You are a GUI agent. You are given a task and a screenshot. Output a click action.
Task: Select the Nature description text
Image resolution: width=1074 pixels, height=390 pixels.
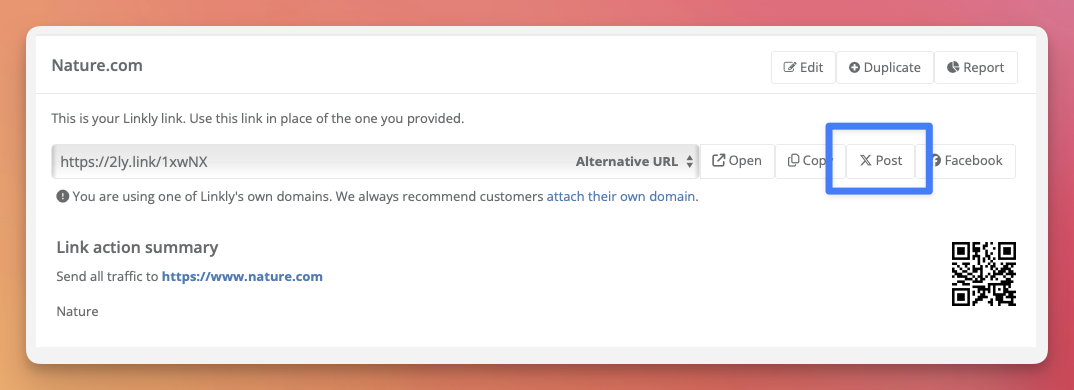pos(77,312)
